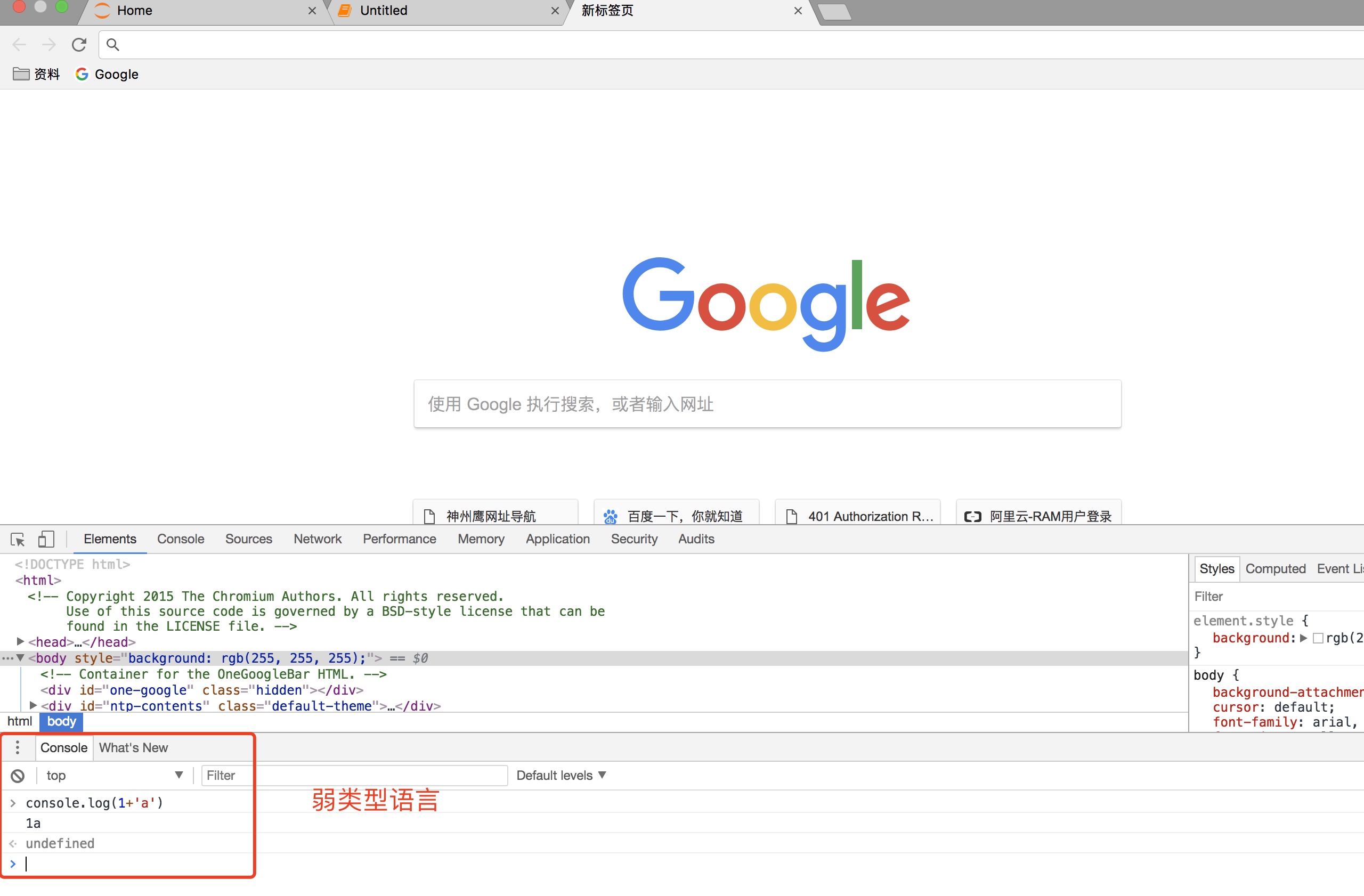Open the Application panel

pyautogui.click(x=558, y=539)
